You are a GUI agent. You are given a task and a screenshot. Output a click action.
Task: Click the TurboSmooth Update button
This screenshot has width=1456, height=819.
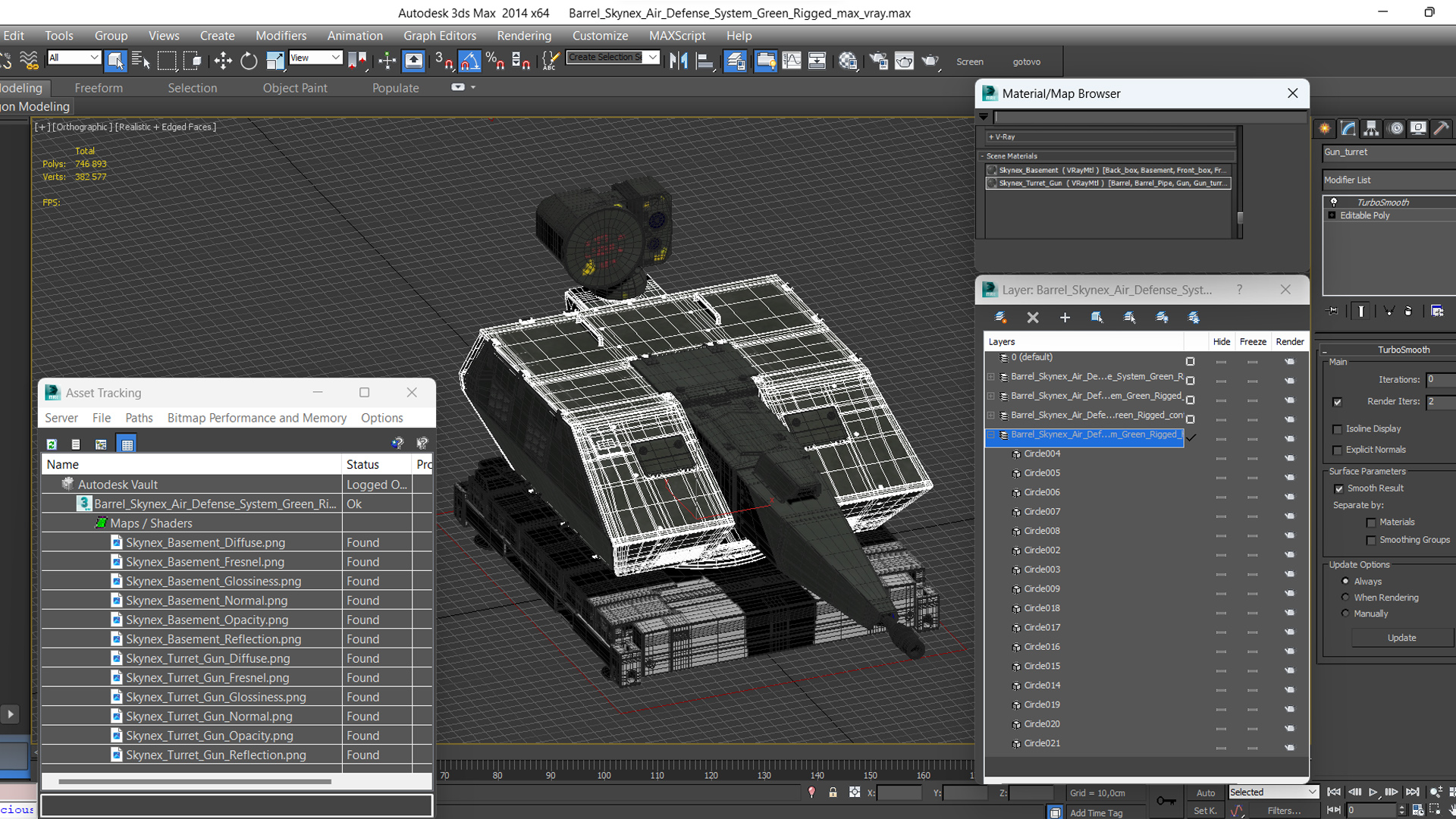tap(1401, 638)
